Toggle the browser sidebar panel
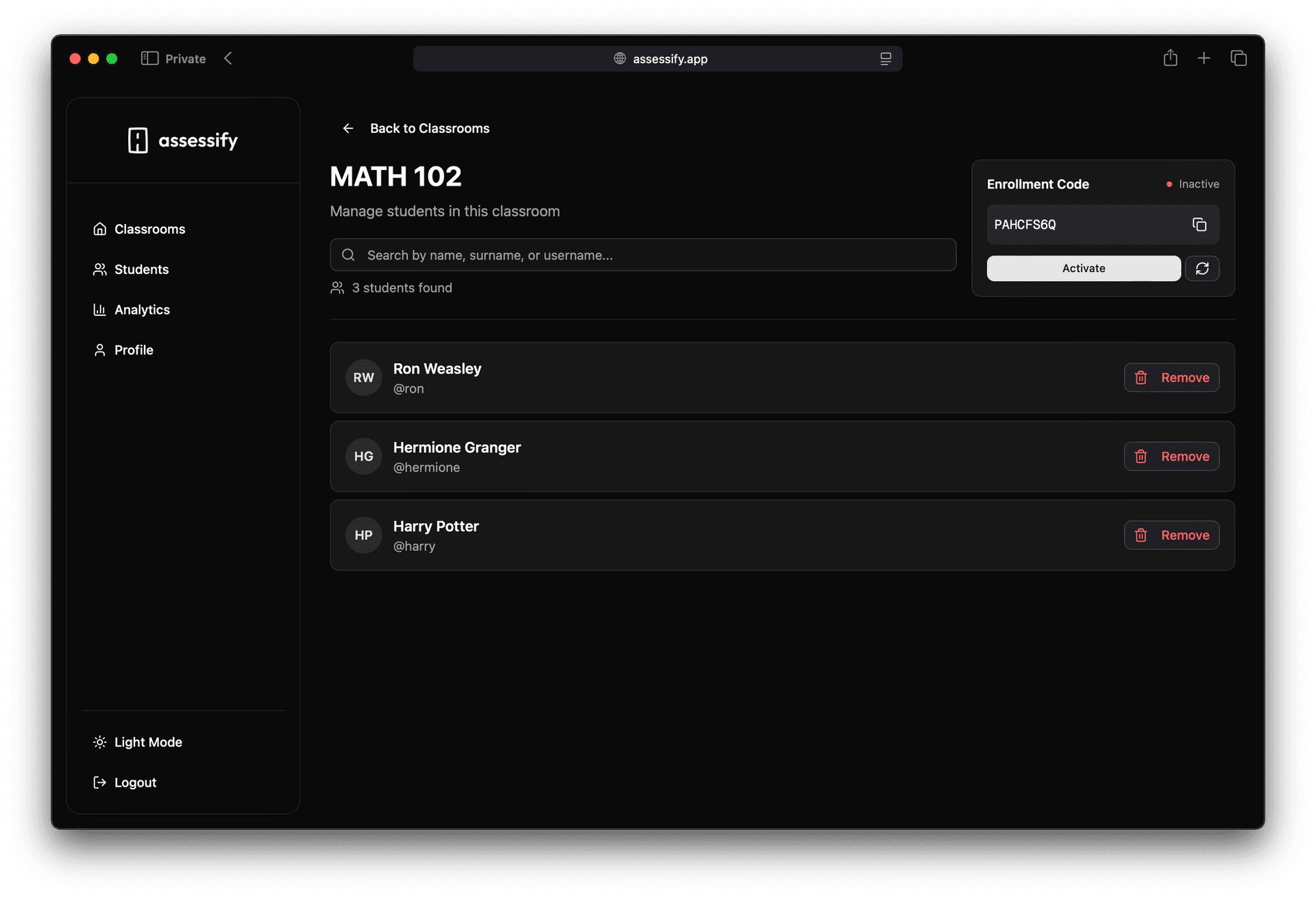The image size is (1316, 897). (149, 58)
